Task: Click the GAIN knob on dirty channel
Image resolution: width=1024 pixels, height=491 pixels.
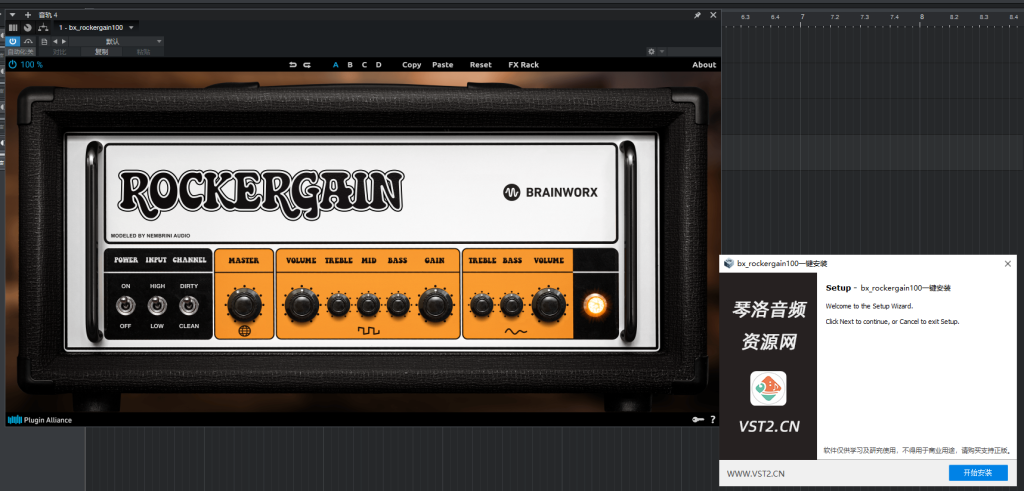Action: click(435, 302)
